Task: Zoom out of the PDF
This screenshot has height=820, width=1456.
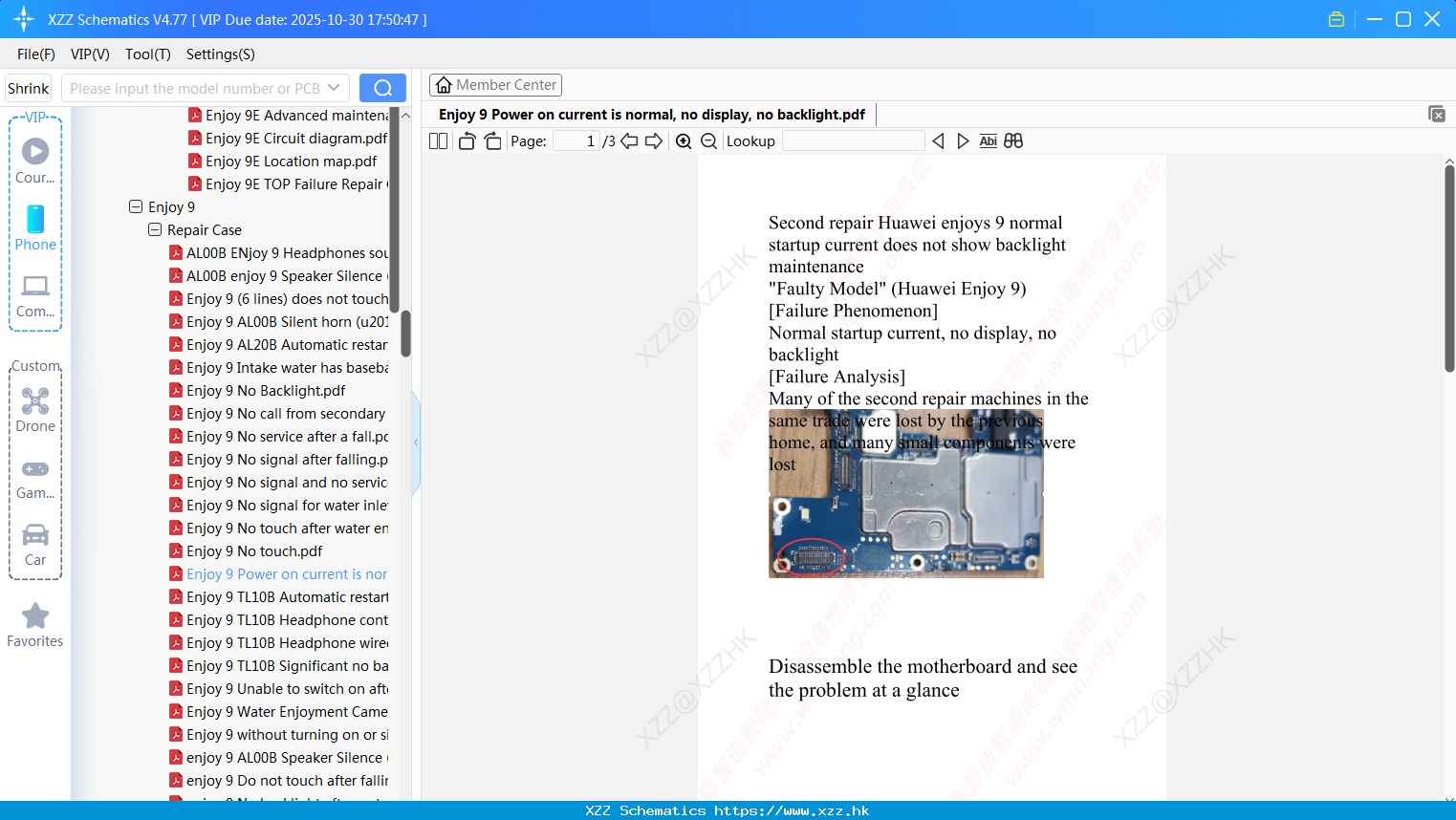Action: (x=708, y=140)
